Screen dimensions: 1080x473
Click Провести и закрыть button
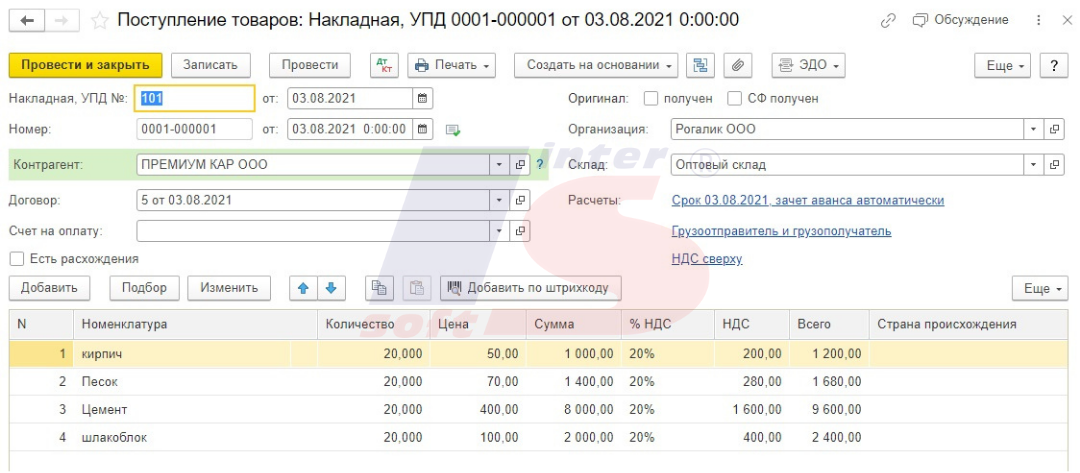[x=85, y=65]
